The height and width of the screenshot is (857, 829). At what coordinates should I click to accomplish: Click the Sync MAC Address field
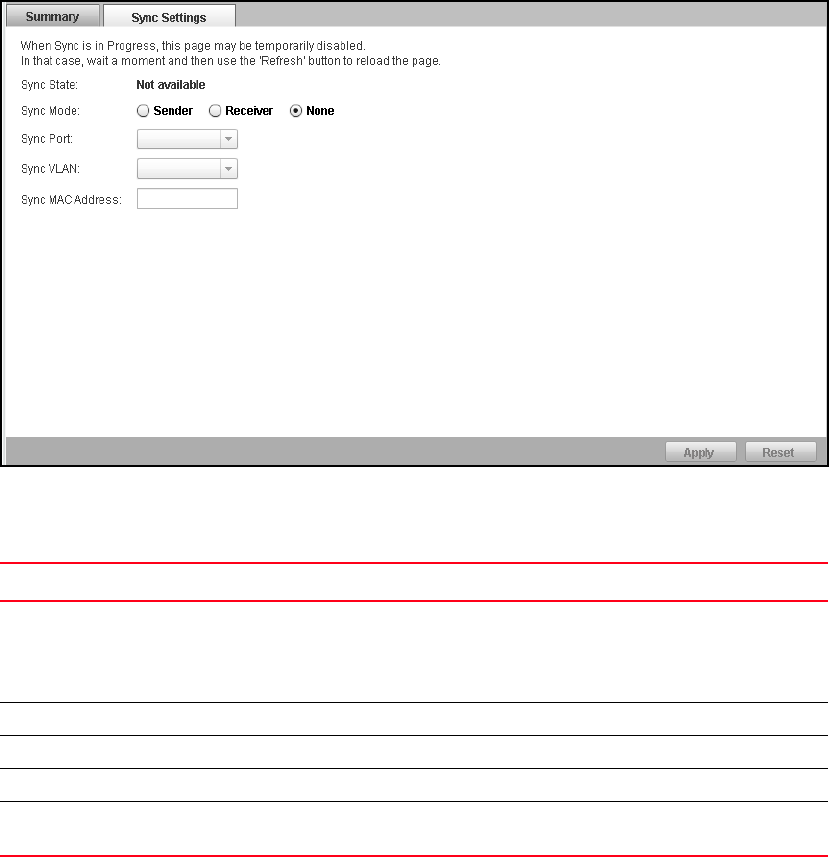187,198
